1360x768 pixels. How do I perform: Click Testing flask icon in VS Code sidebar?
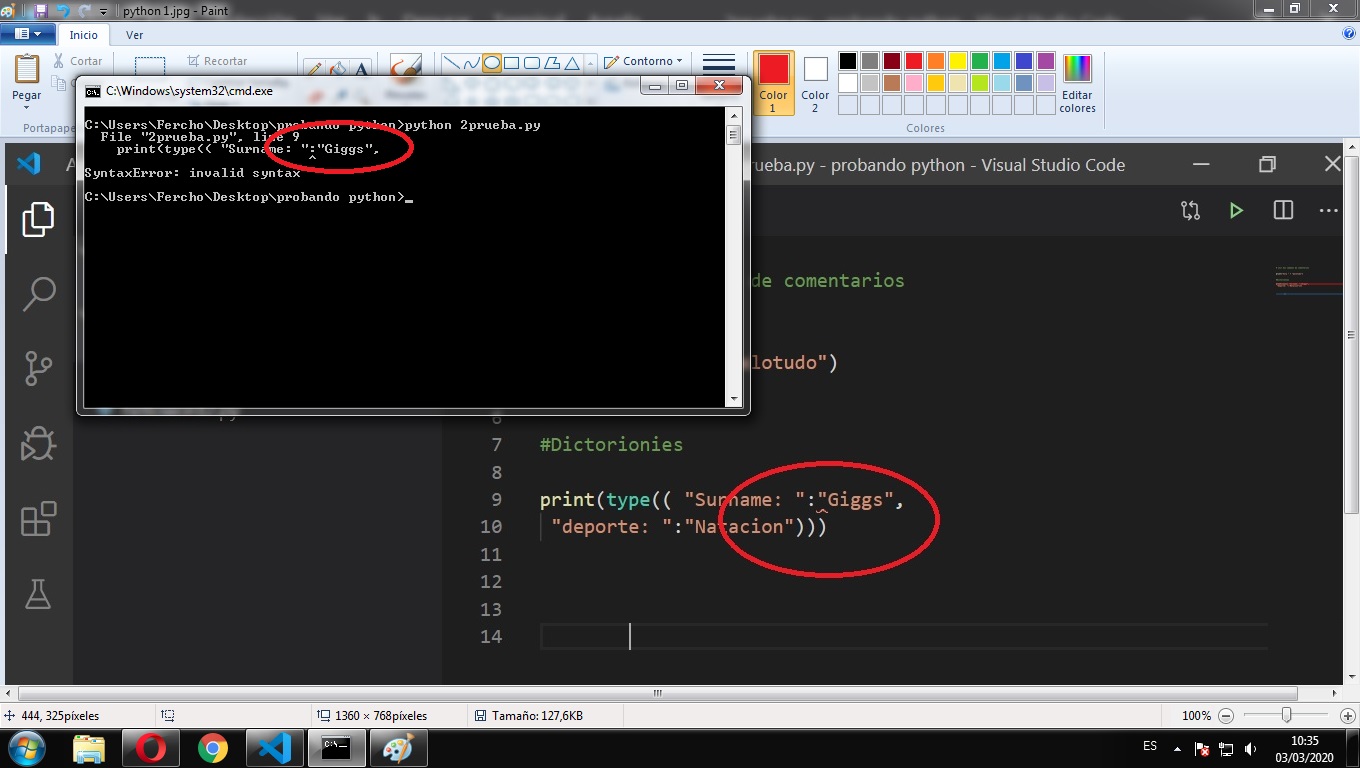[38, 594]
